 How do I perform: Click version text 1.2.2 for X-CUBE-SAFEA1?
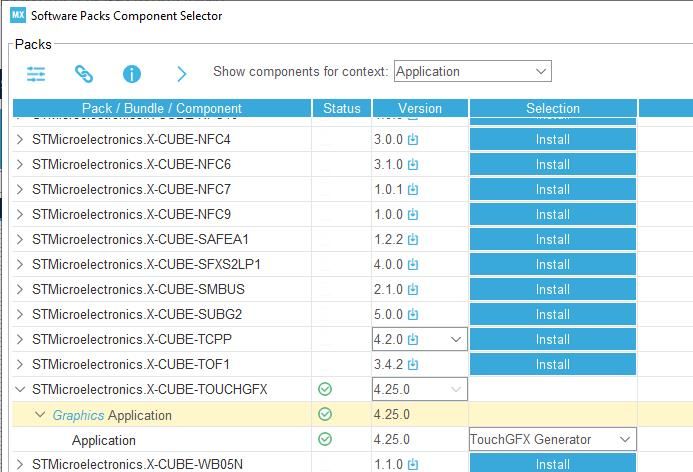point(388,240)
